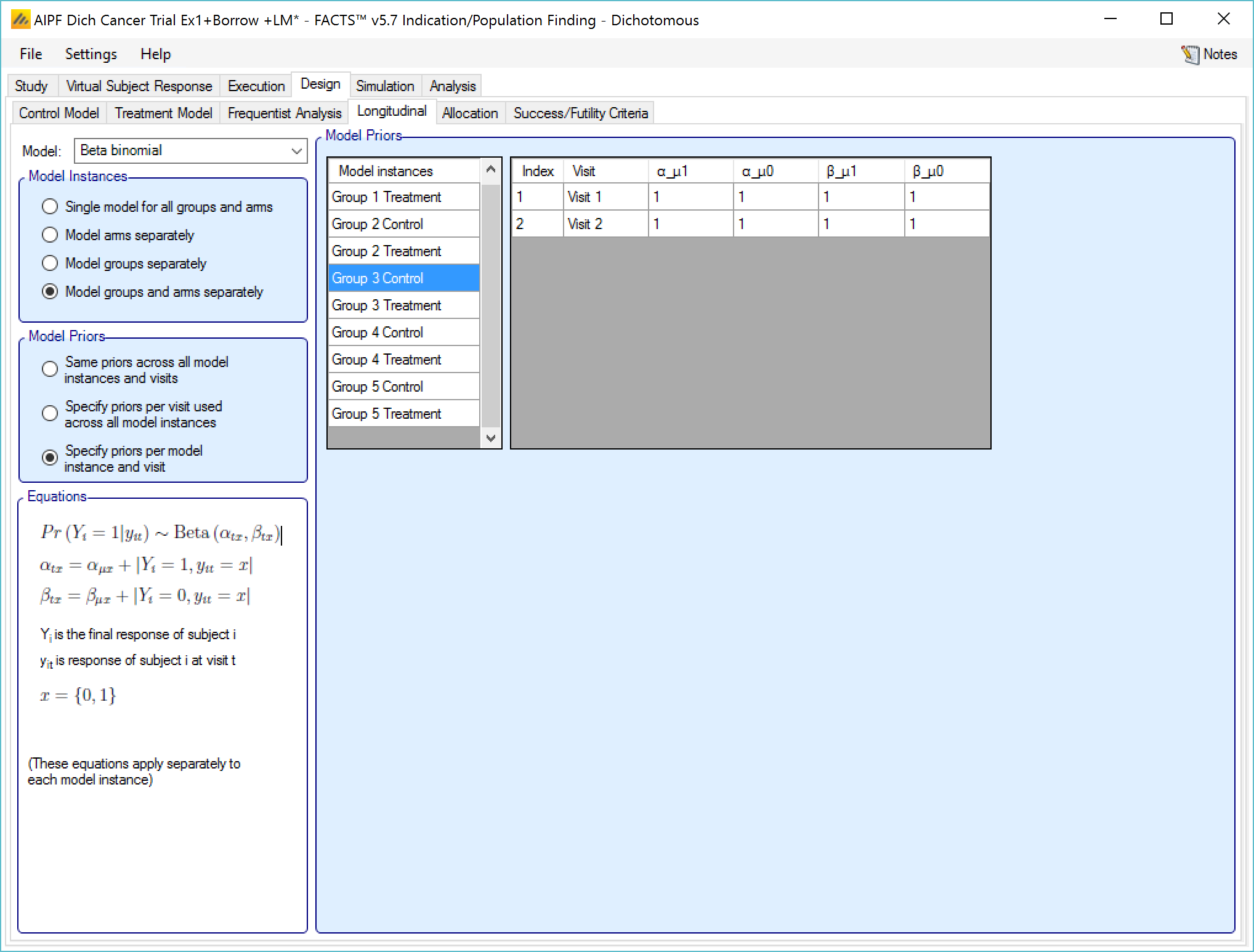Open the Model dropdown (Beta binomial)

tap(190, 151)
